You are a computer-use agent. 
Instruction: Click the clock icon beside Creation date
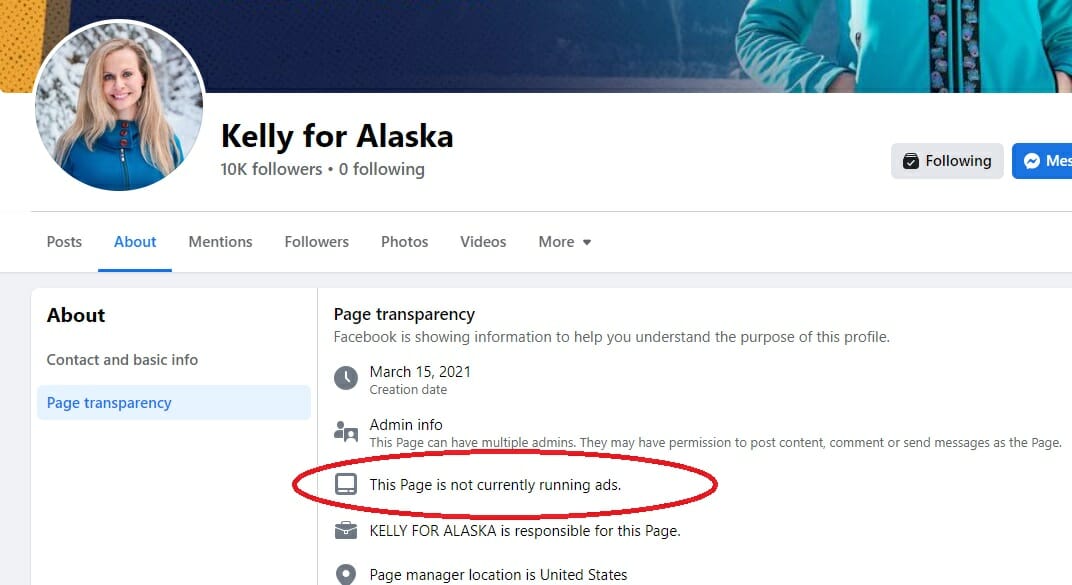[346, 378]
